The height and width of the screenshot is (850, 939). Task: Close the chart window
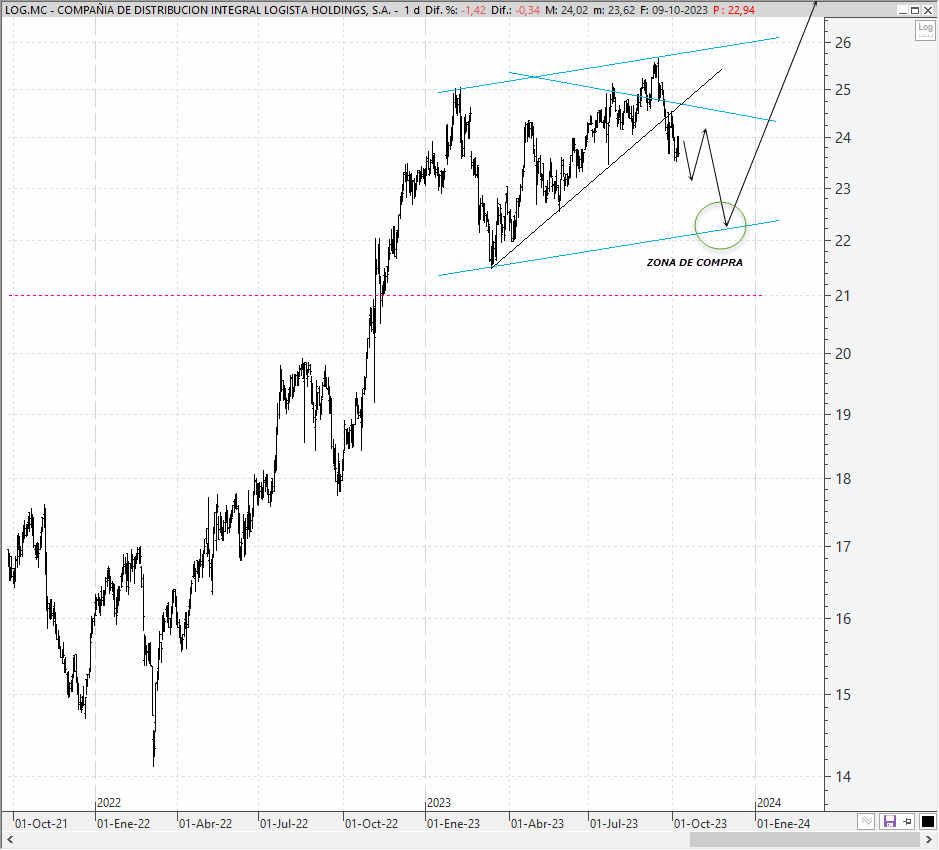click(x=927, y=10)
